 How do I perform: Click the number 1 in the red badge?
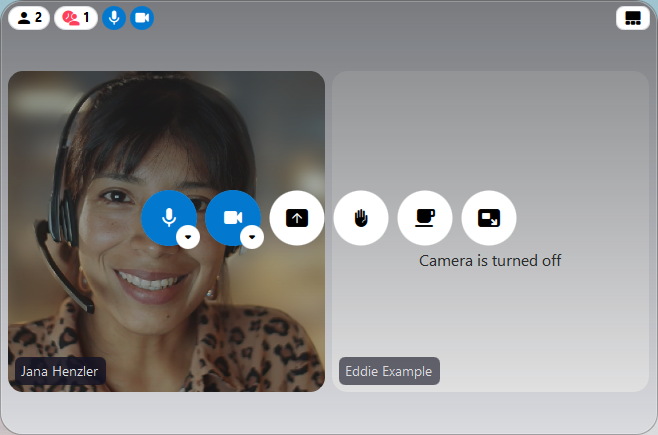pyautogui.click(x=86, y=18)
